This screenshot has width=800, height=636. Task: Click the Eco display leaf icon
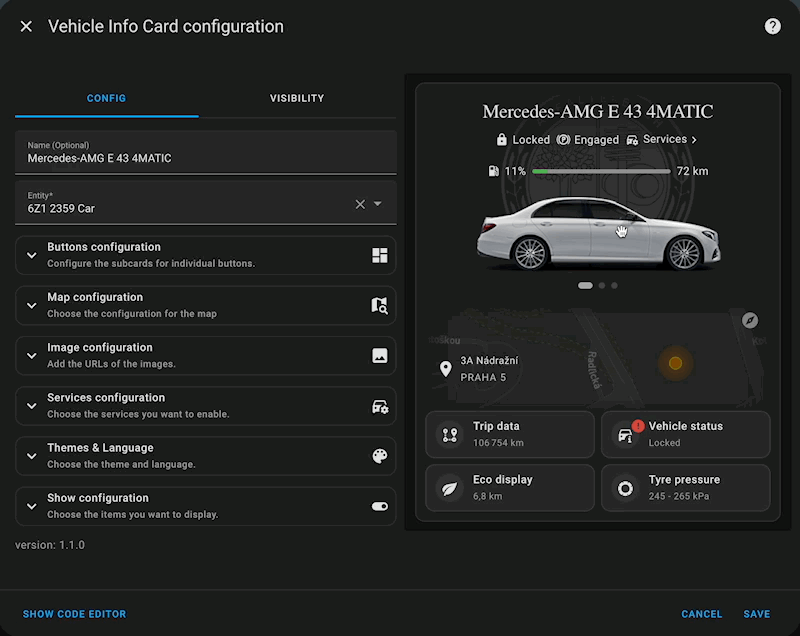coord(449,489)
